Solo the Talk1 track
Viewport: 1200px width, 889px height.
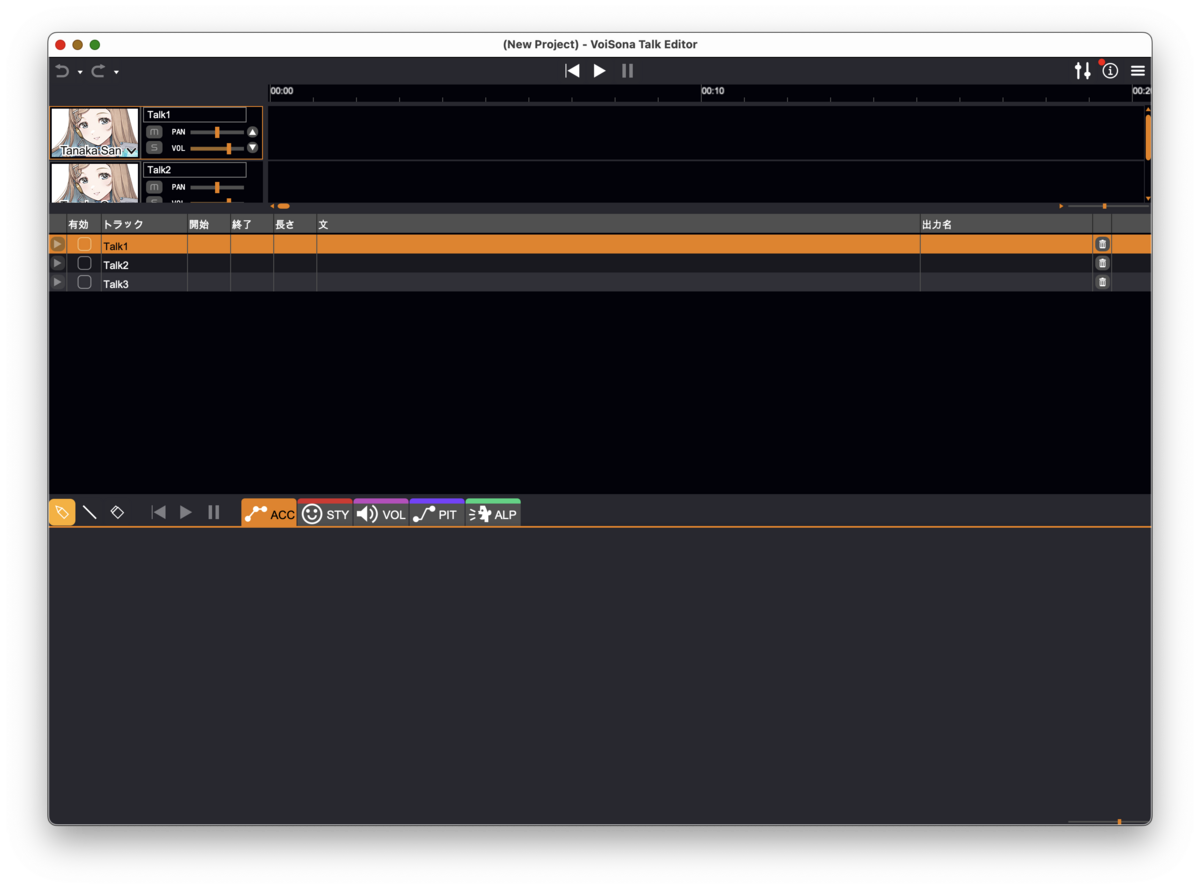pyautogui.click(x=154, y=148)
